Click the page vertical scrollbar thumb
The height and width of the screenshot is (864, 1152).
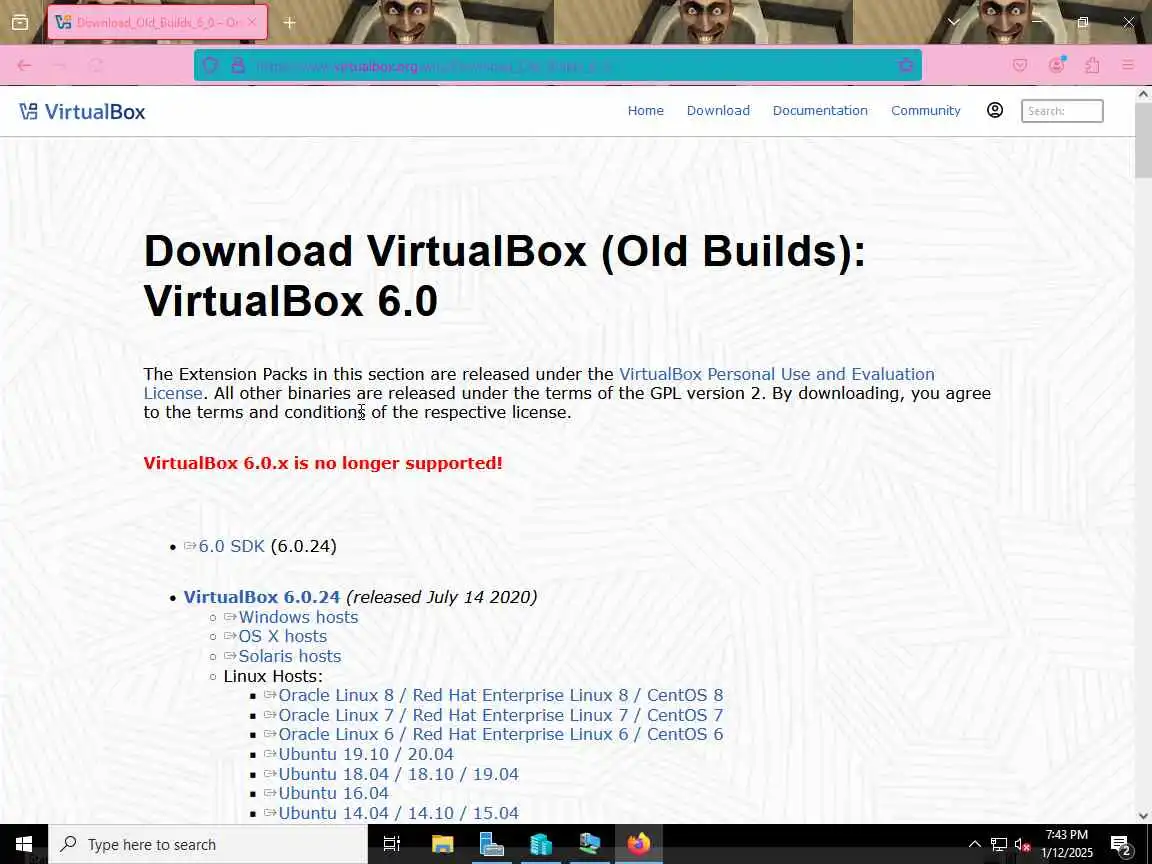point(1143,140)
